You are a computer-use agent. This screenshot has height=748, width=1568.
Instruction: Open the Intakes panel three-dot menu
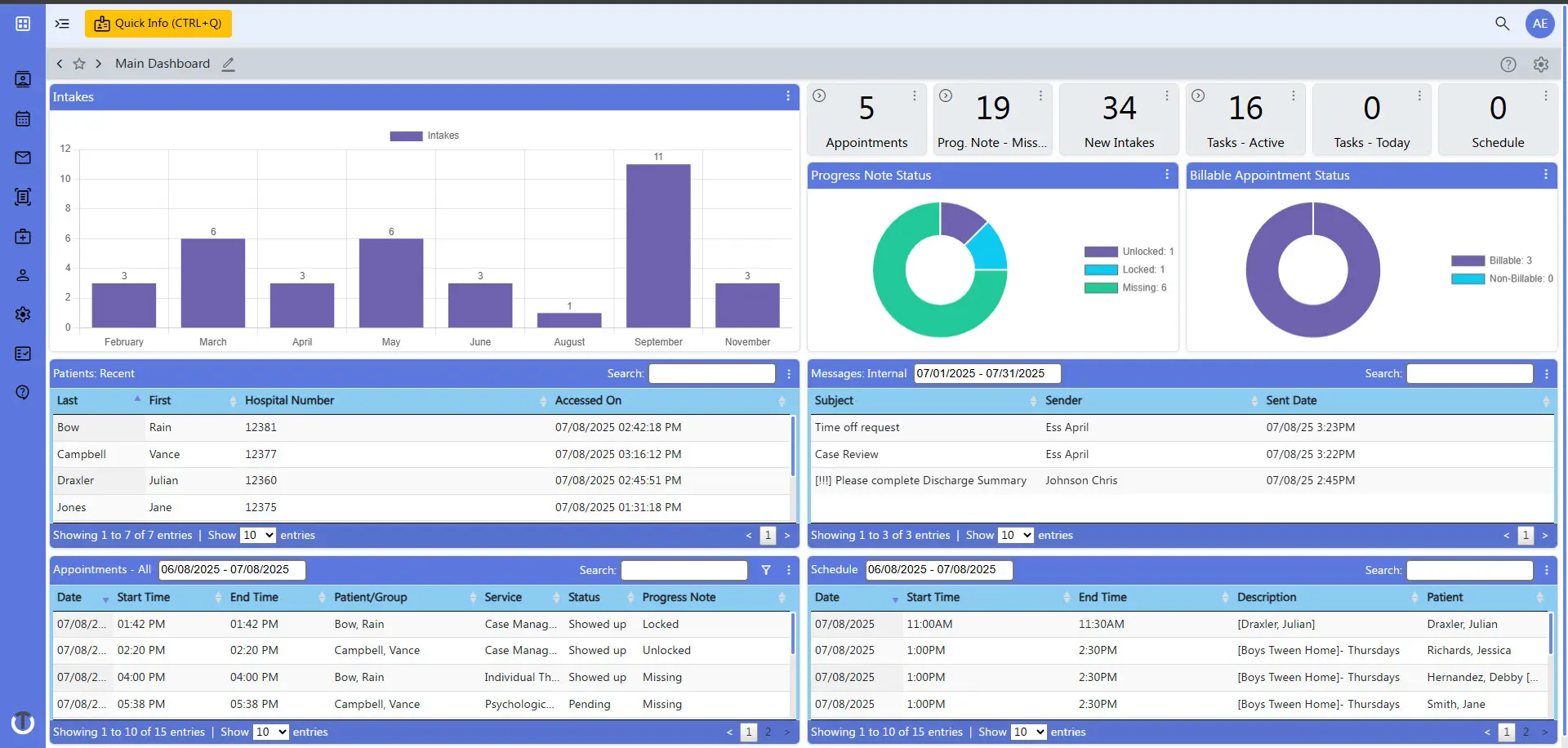point(788,96)
